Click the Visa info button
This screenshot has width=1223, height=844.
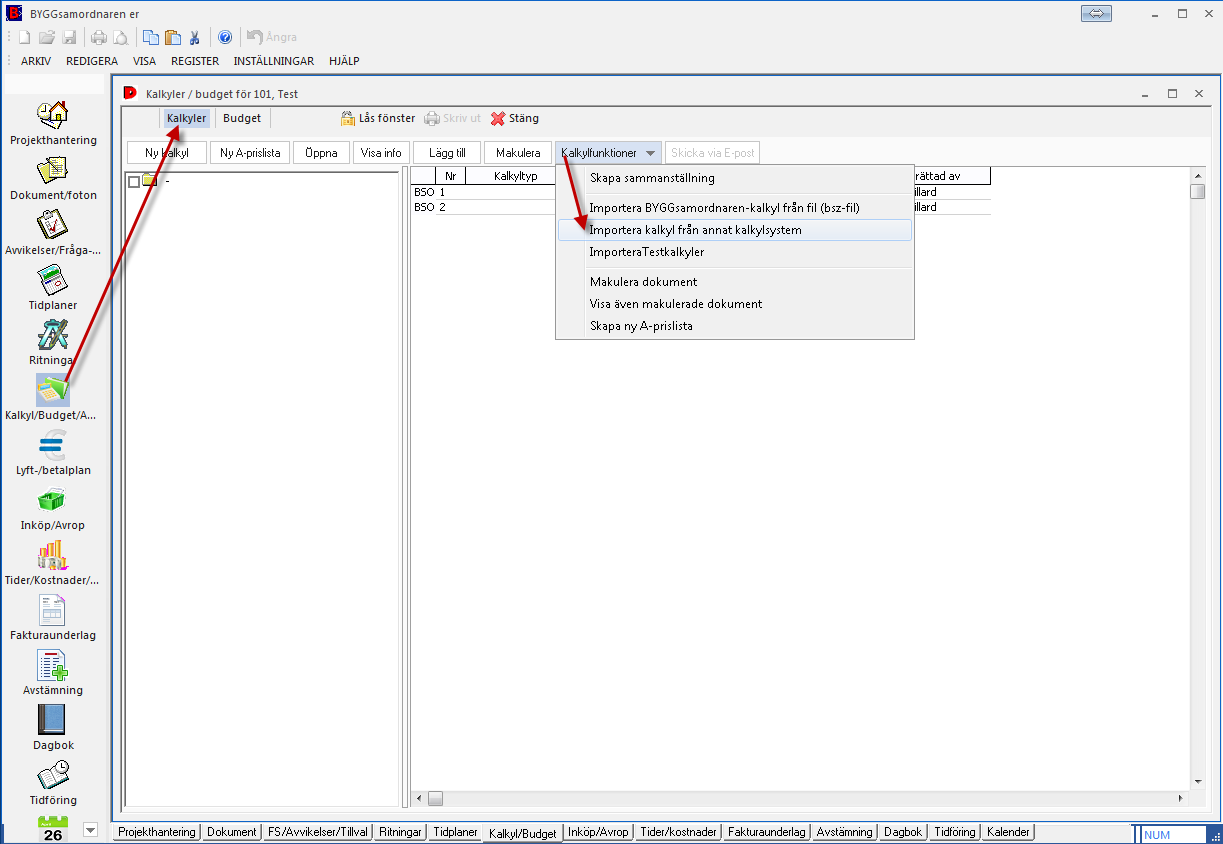(381, 153)
